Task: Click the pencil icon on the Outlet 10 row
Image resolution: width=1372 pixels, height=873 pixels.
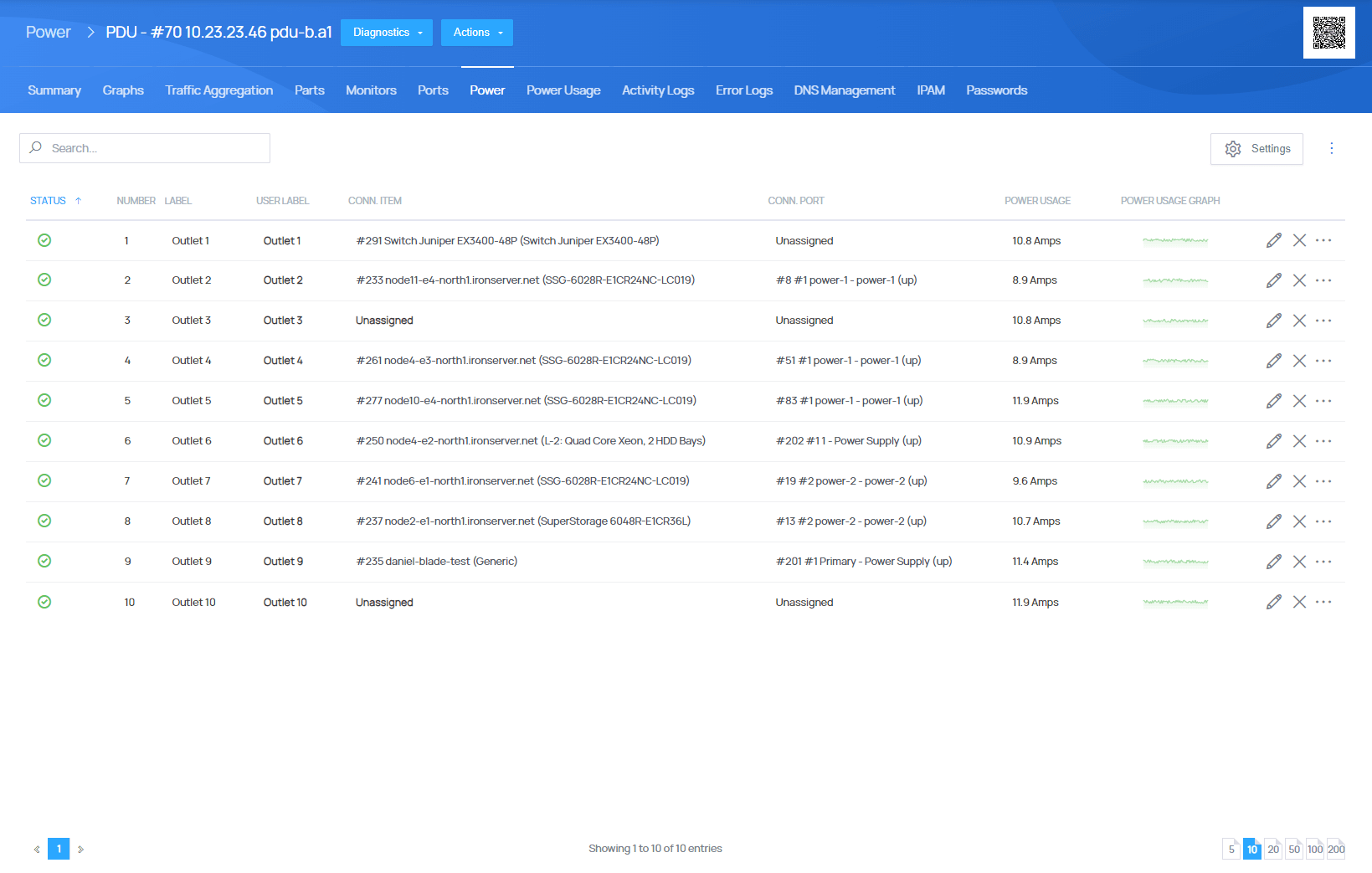Action: 1274,602
